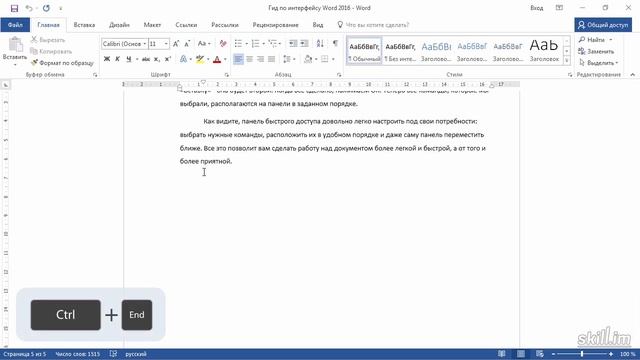Screen dimensions: 640x360
Task: Justify the paragraph text
Action: coord(271,59)
